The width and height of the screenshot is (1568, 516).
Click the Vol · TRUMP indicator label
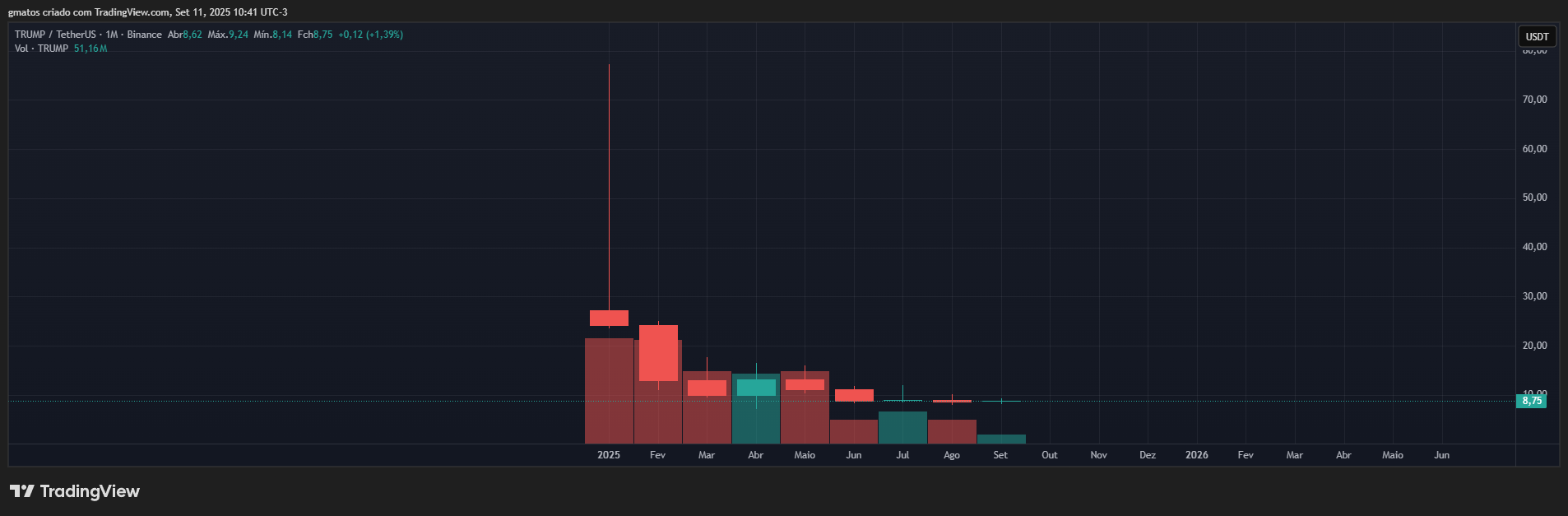(41, 49)
